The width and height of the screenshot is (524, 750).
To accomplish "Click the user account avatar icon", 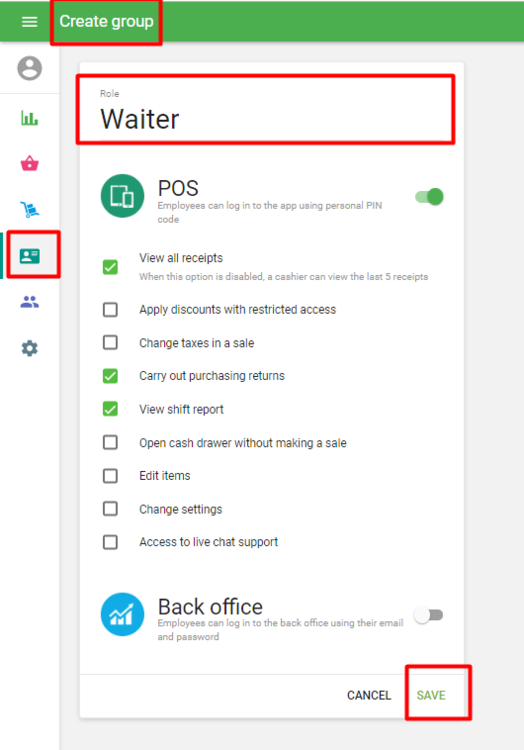I will coord(30,68).
